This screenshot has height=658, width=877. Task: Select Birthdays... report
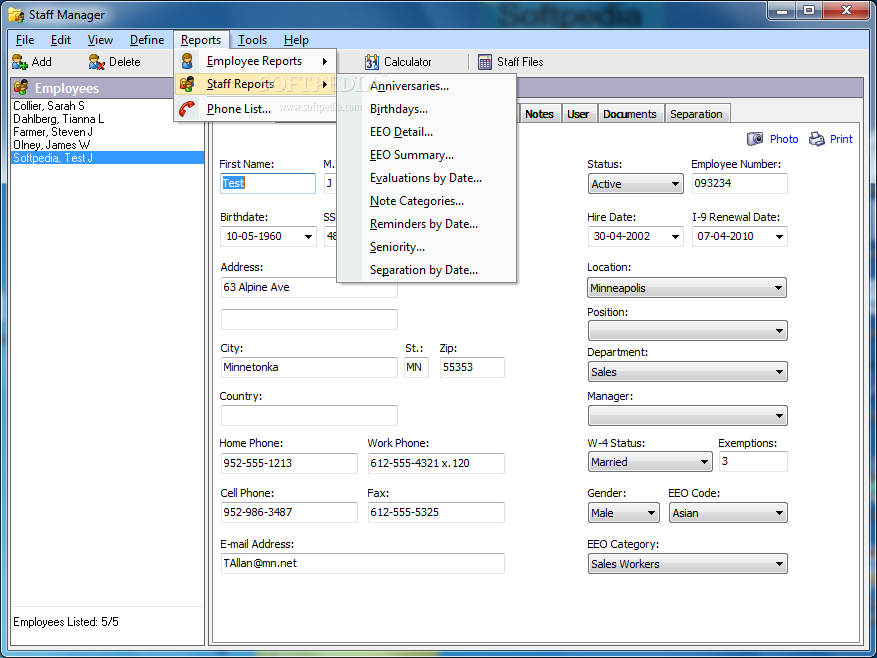(426, 109)
